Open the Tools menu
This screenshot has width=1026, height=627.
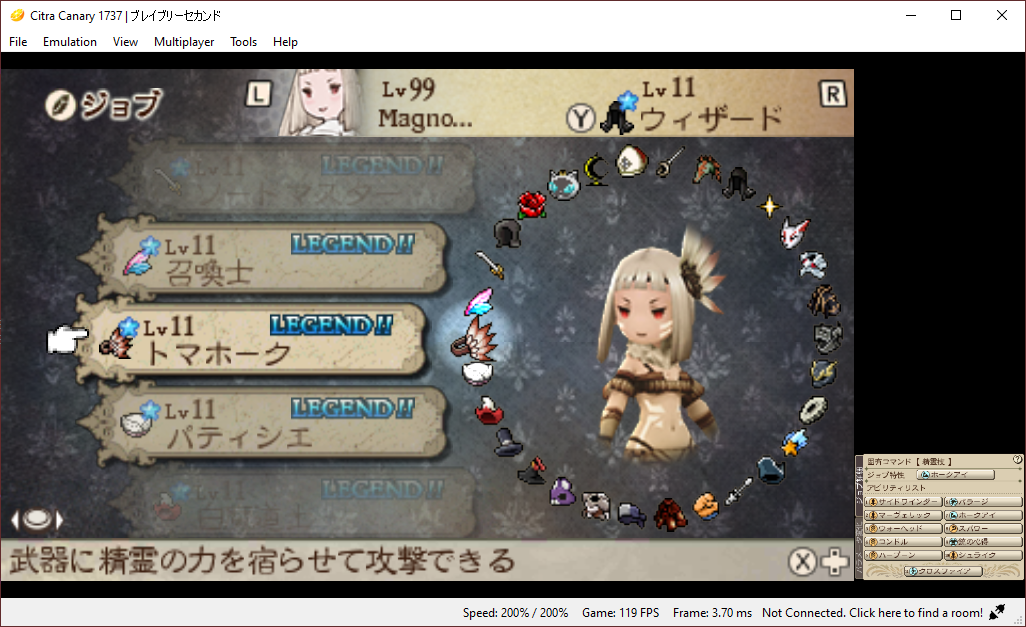[243, 42]
